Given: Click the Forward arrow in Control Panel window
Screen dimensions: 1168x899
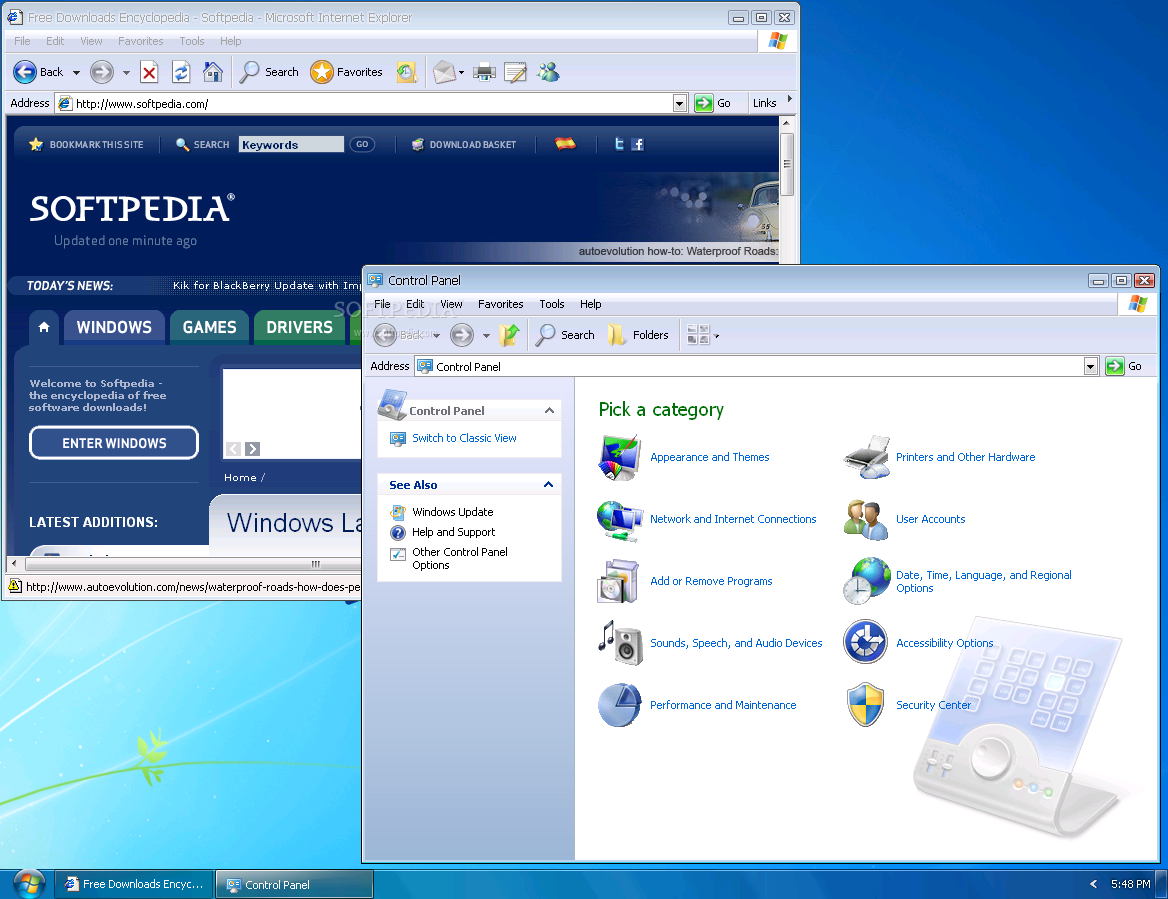Looking at the screenshot, I should click(x=462, y=335).
